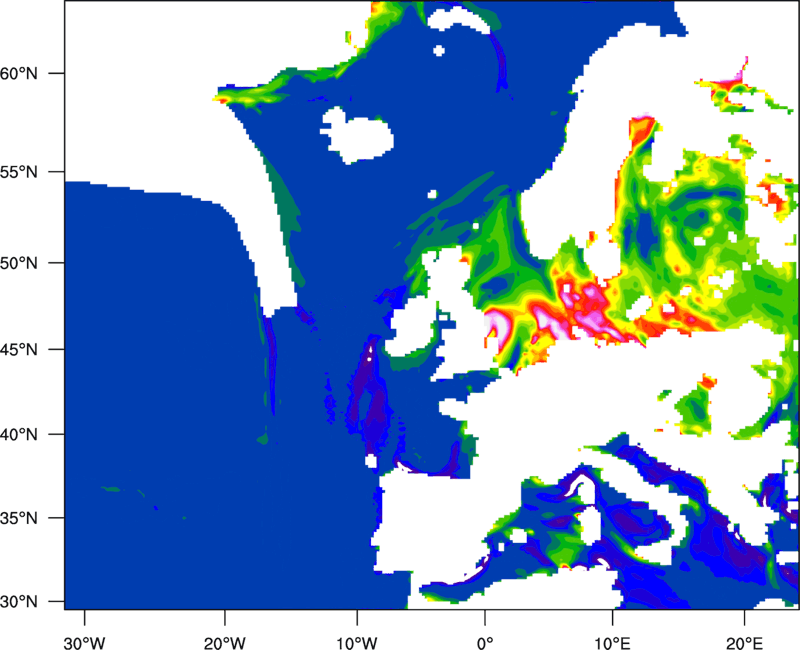Screen dimensions: 800x650
Task: Click the 45°N latitude label
Action: pyautogui.click(x=19, y=350)
